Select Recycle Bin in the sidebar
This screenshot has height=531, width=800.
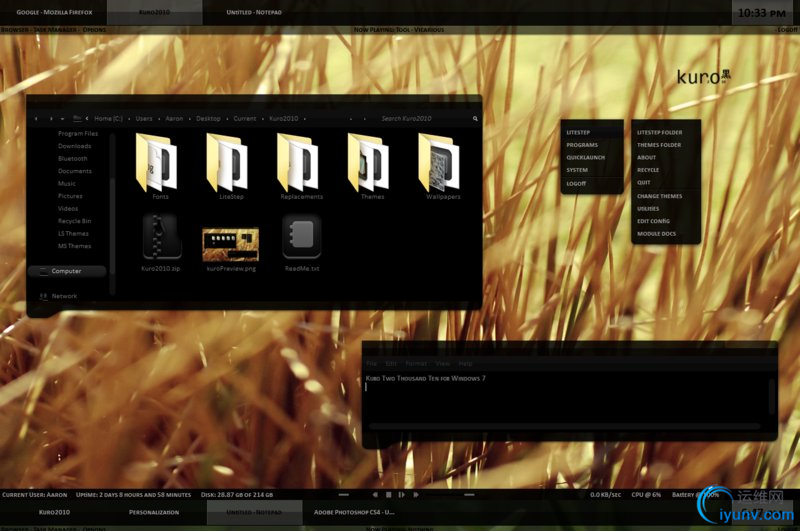tap(74, 221)
